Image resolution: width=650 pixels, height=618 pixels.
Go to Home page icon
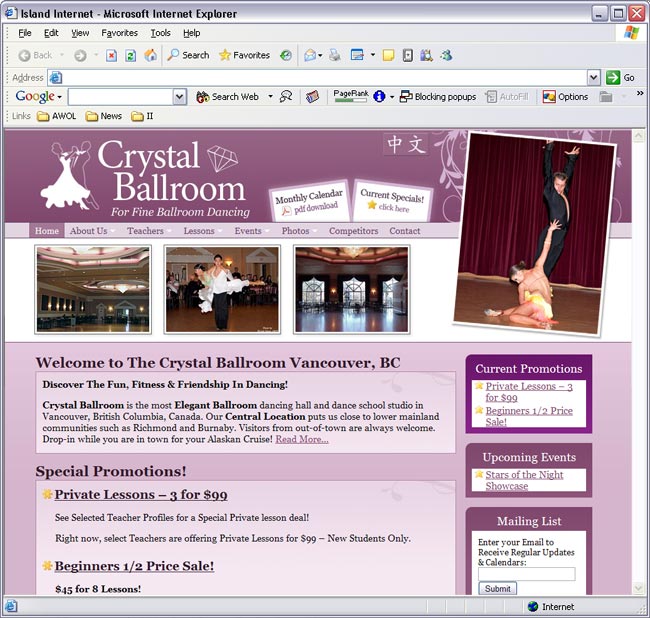[150, 55]
